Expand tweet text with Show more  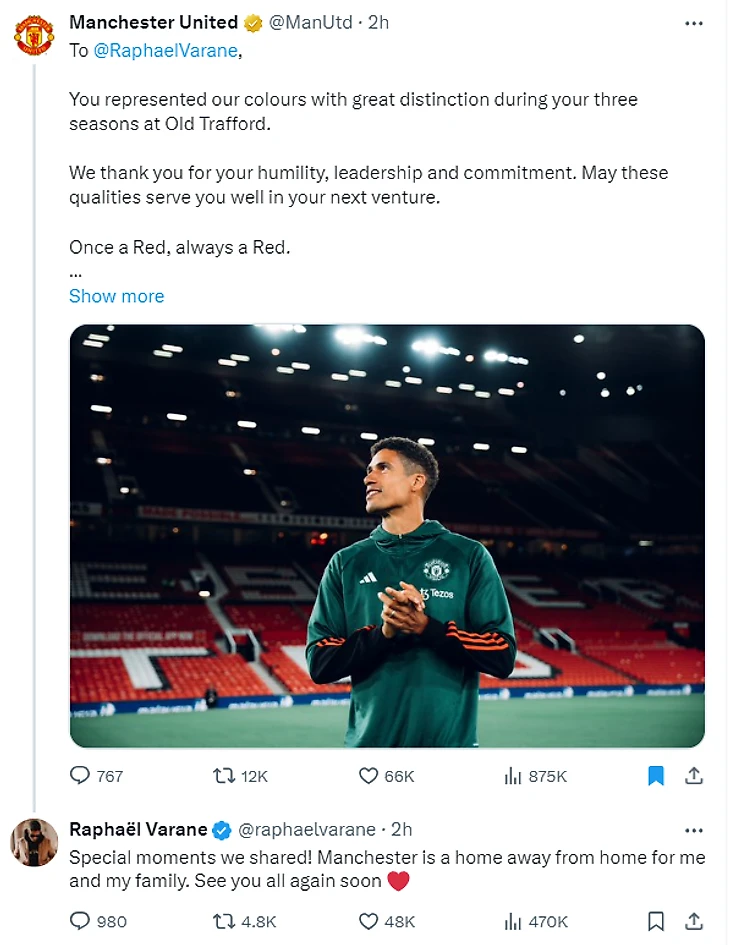pos(116,296)
